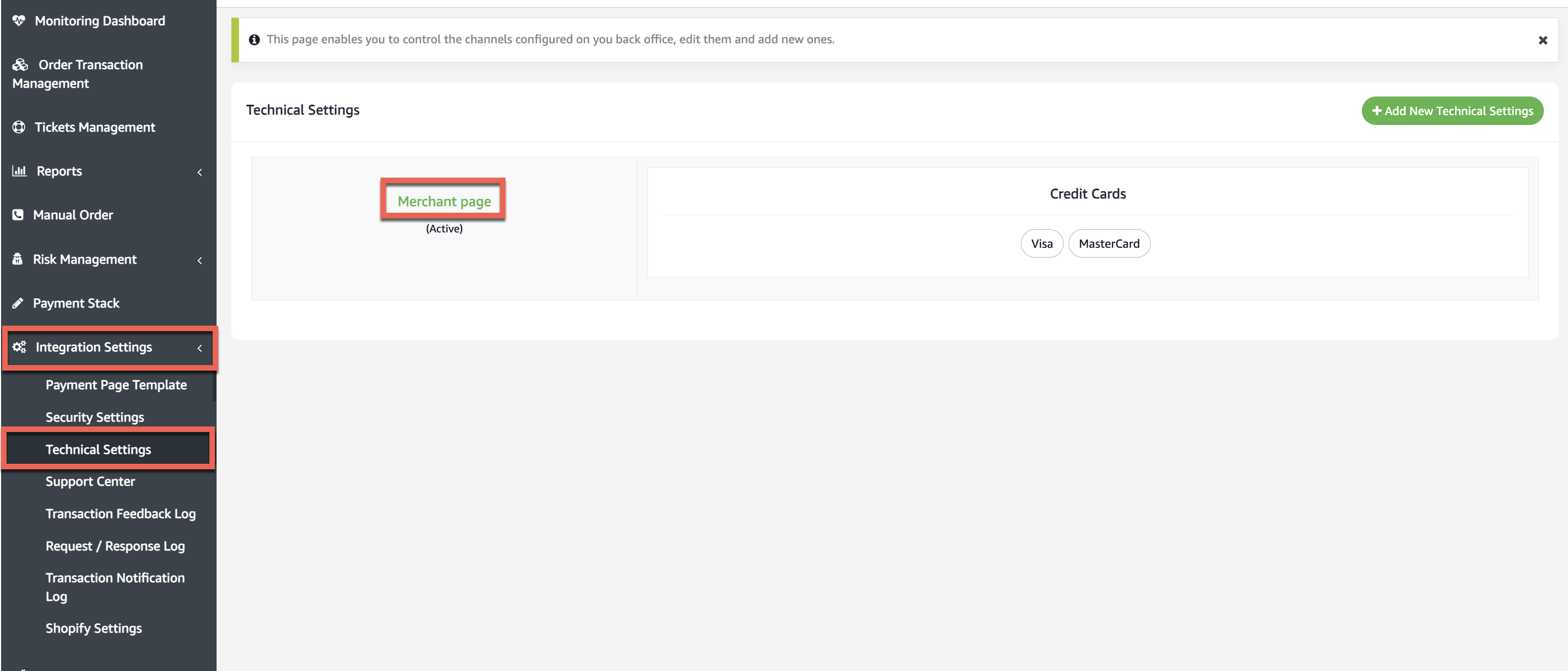Image resolution: width=1568 pixels, height=671 pixels.
Task: Expand the Reports menu chevron
Action: tap(200, 172)
